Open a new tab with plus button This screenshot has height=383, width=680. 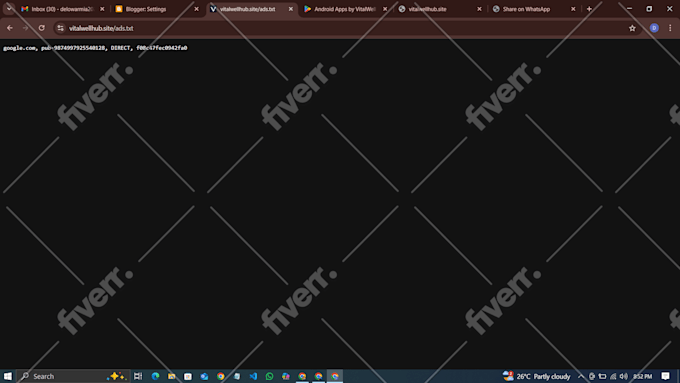(x=589, y=9)
